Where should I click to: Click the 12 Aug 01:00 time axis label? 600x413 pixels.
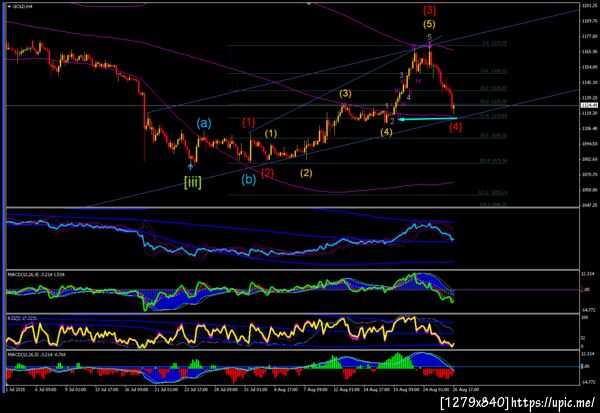pos(348,389)
